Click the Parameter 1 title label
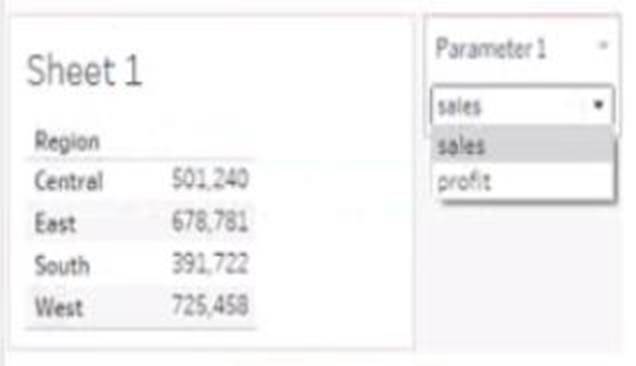Screen dimensions: 636x366 [491, 48]
